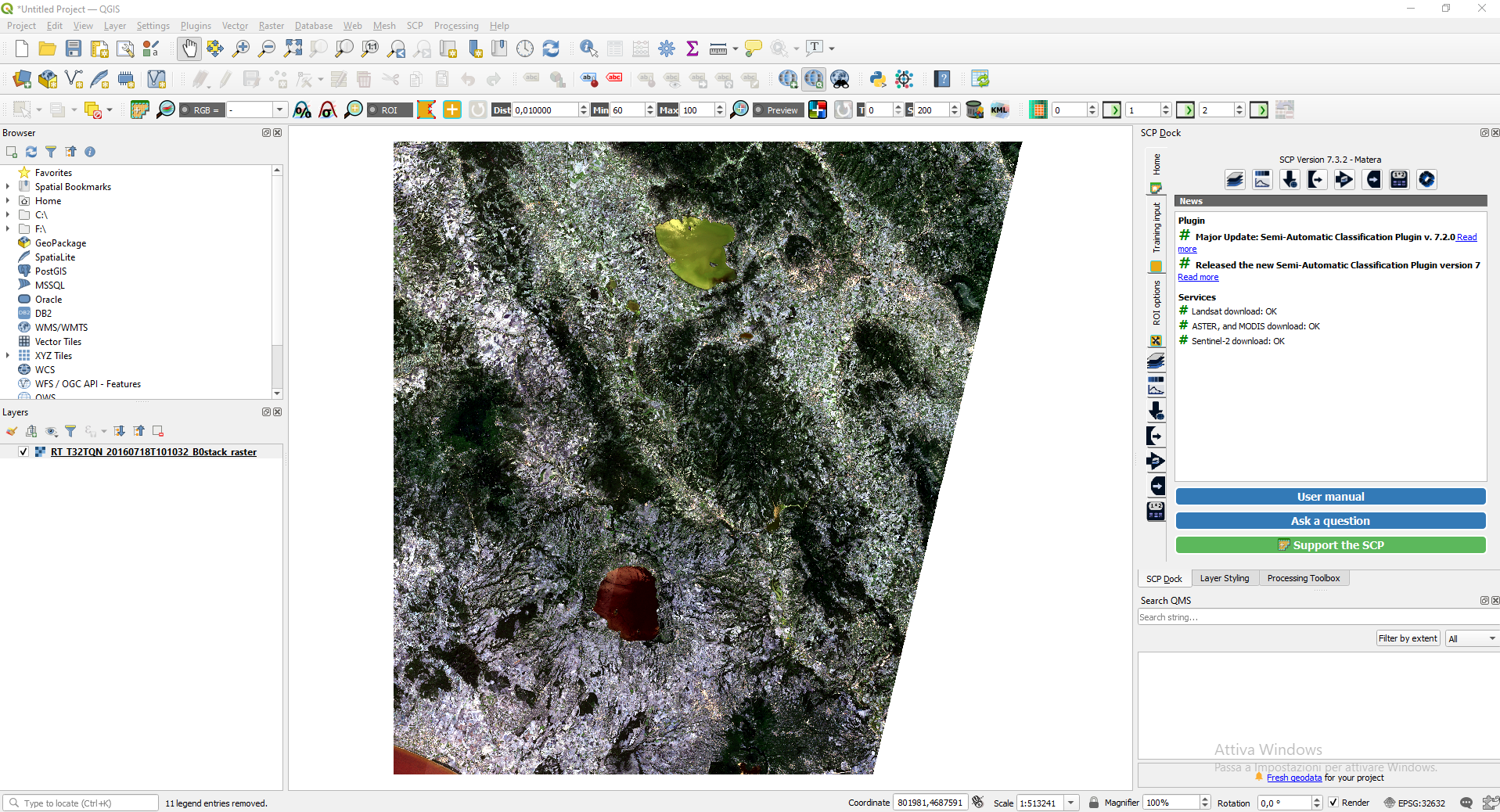
Task: Switch to the Processing Toolbox tab
Action: tap(1304, 578)
